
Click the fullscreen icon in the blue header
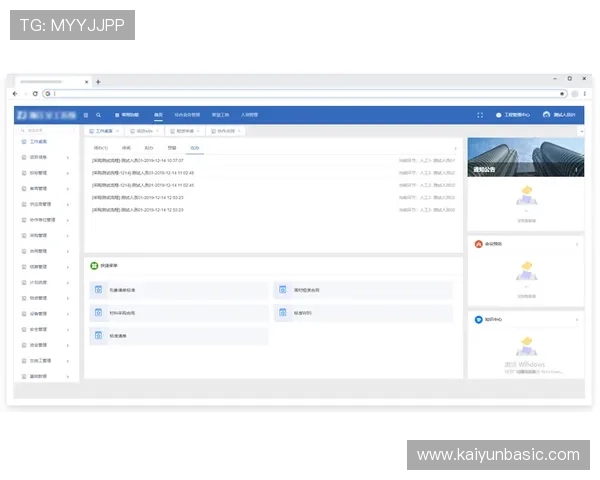480,115
